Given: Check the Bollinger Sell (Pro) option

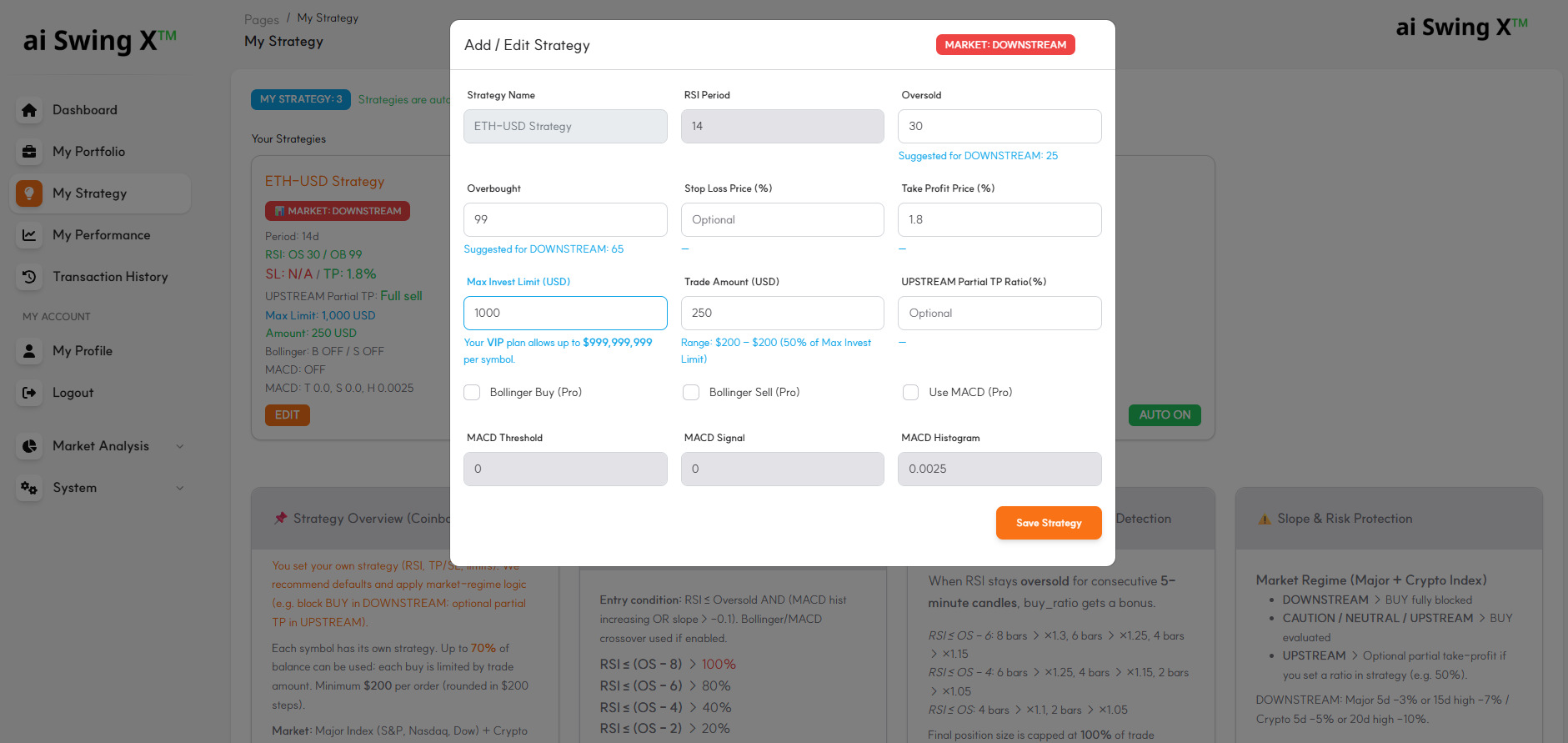Looking at the screenshot, I should (x=691, y=393).
